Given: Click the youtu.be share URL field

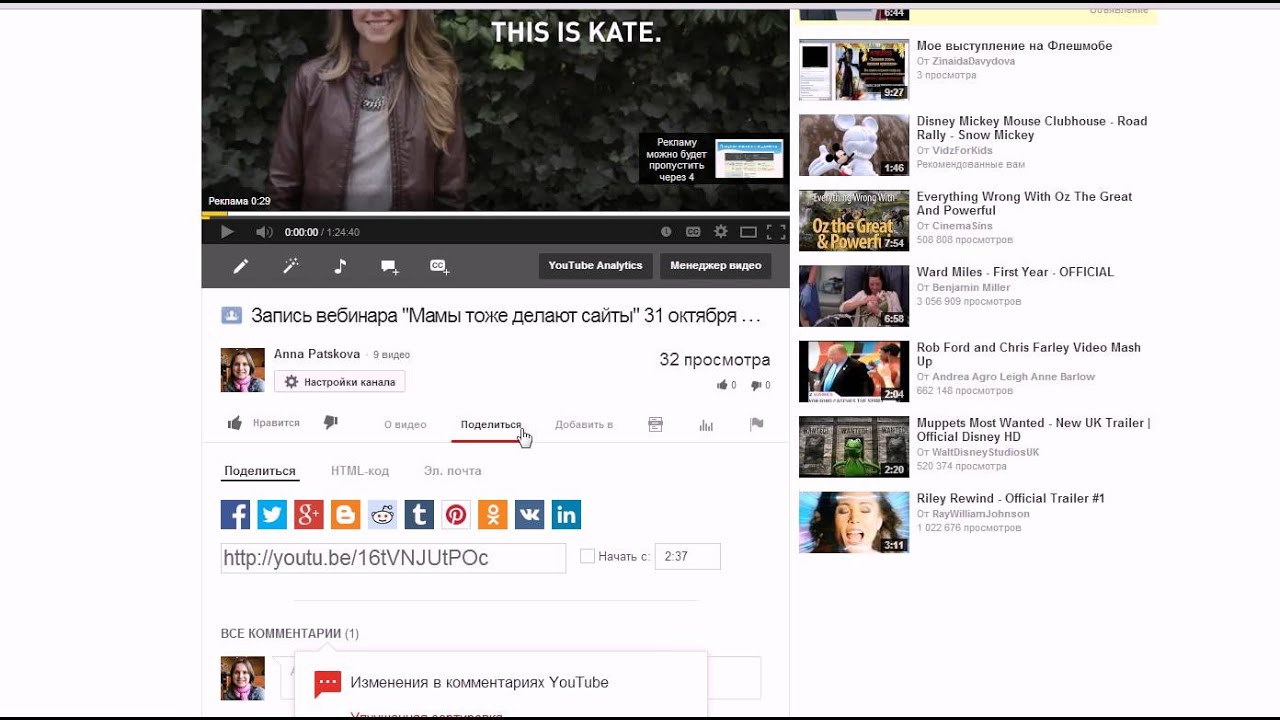Looking at the screenshot, I should coord(393,558).
